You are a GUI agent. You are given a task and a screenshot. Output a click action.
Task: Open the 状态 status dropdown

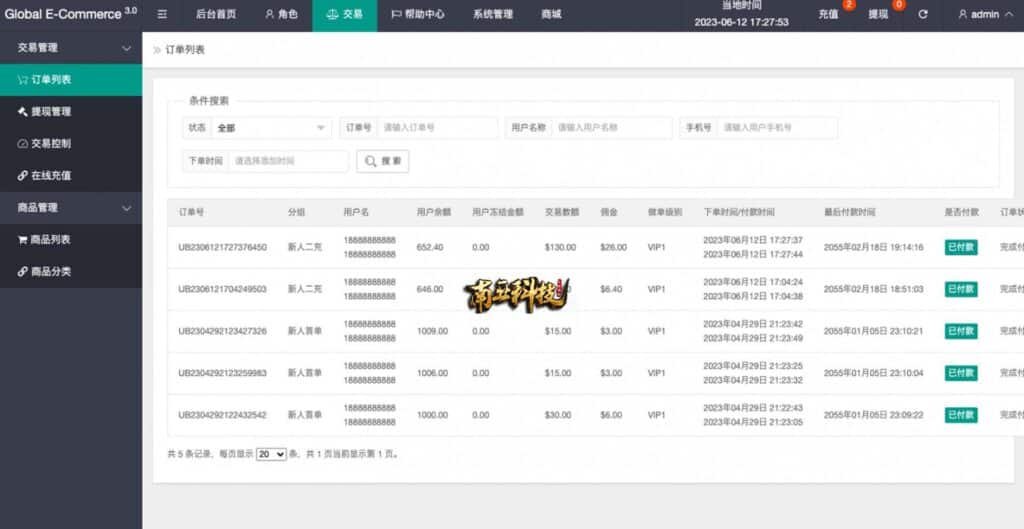coord(272,128)
